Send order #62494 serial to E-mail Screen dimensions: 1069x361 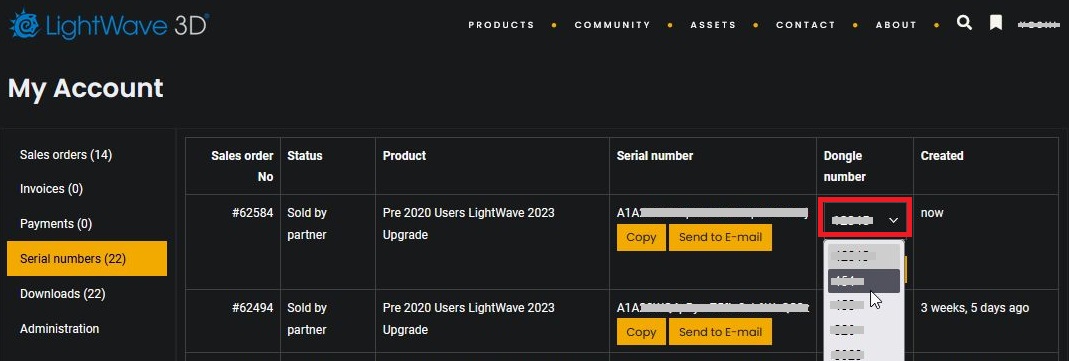click(x=720, y=332)
